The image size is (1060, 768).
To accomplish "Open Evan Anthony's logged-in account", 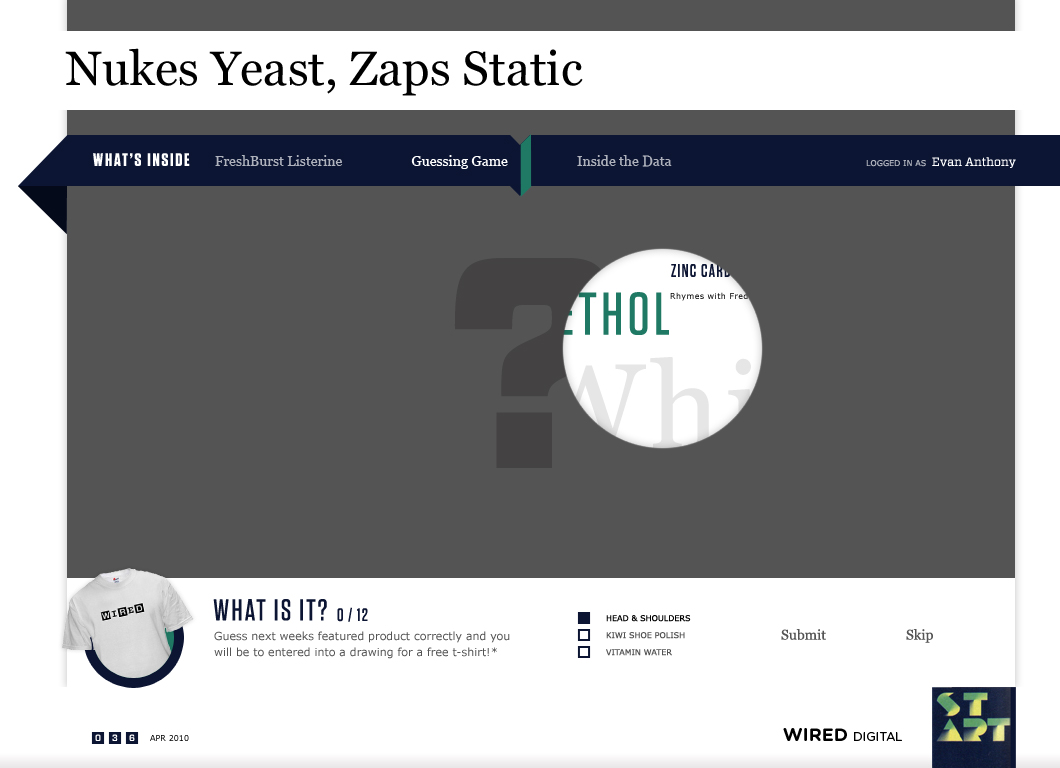I will click(x=972, y=162).
